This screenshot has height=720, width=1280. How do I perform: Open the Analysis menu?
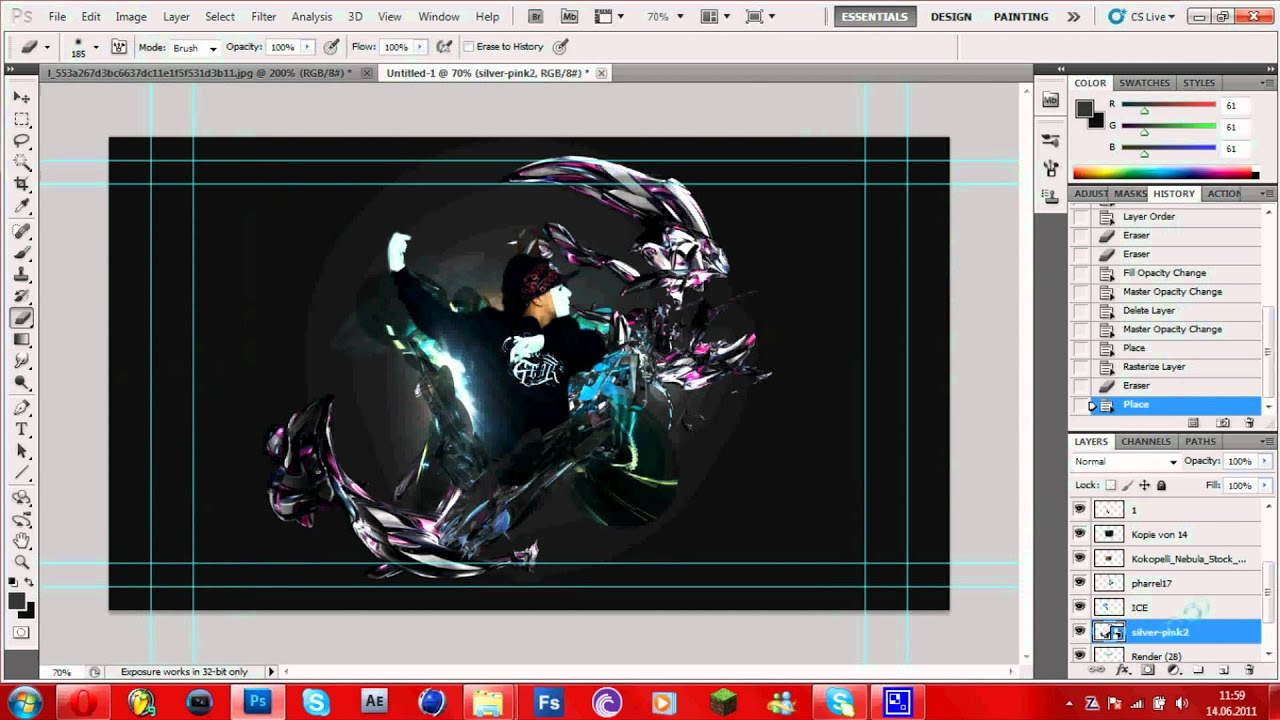click(312, 17)
